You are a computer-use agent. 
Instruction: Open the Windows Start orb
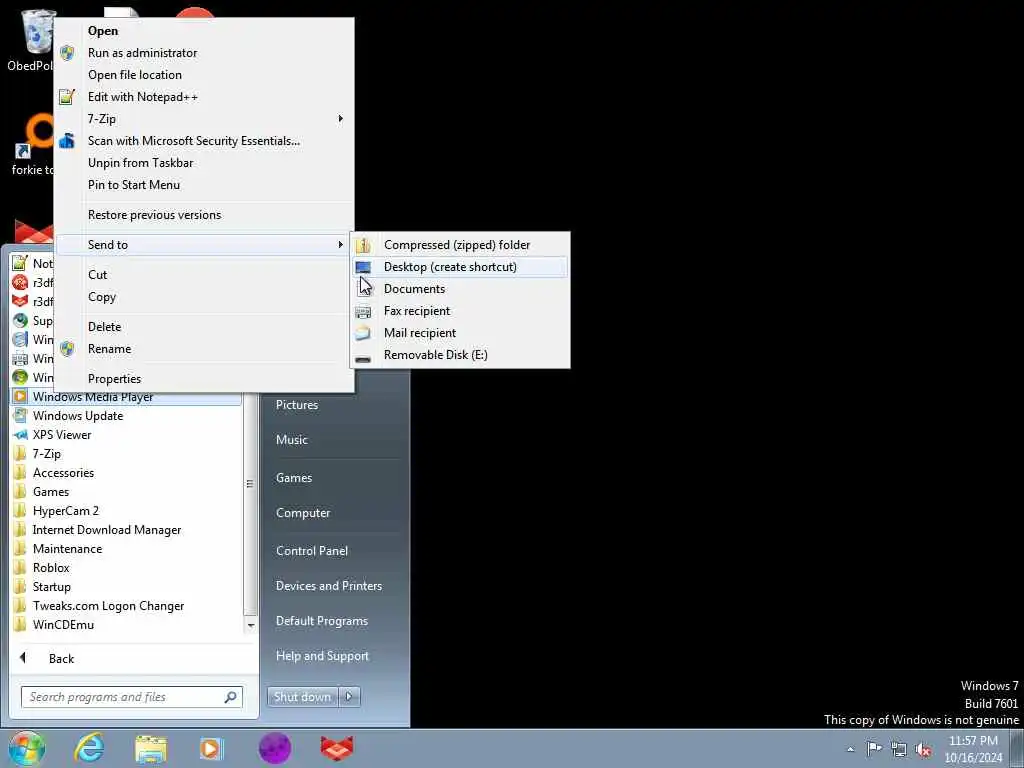pyautogui.click(x=27, y=749)
